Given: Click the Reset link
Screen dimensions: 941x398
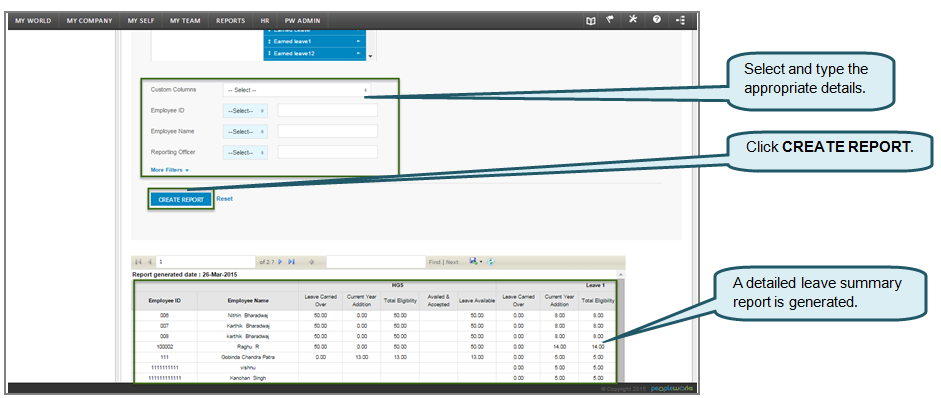Looking at the screenshot, I should click(x=224, y=199).
